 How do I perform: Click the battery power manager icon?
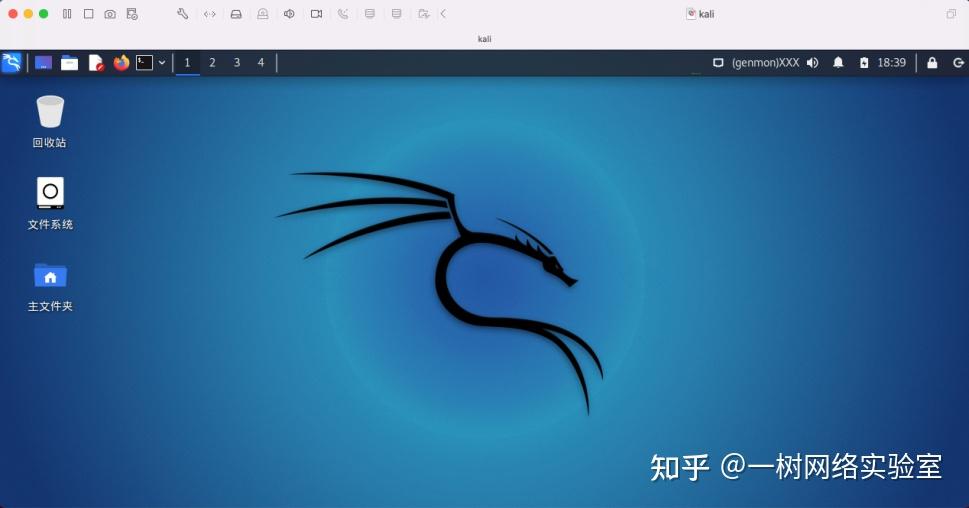pos(864,62)
